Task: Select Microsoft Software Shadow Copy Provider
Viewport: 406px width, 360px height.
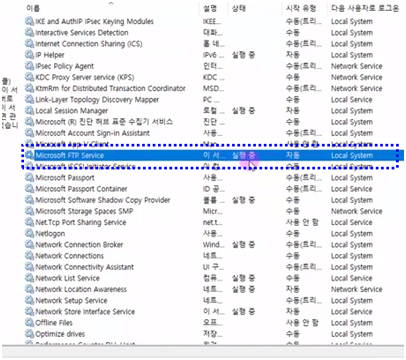Action: pyautogui.click(x=103, y=200)
